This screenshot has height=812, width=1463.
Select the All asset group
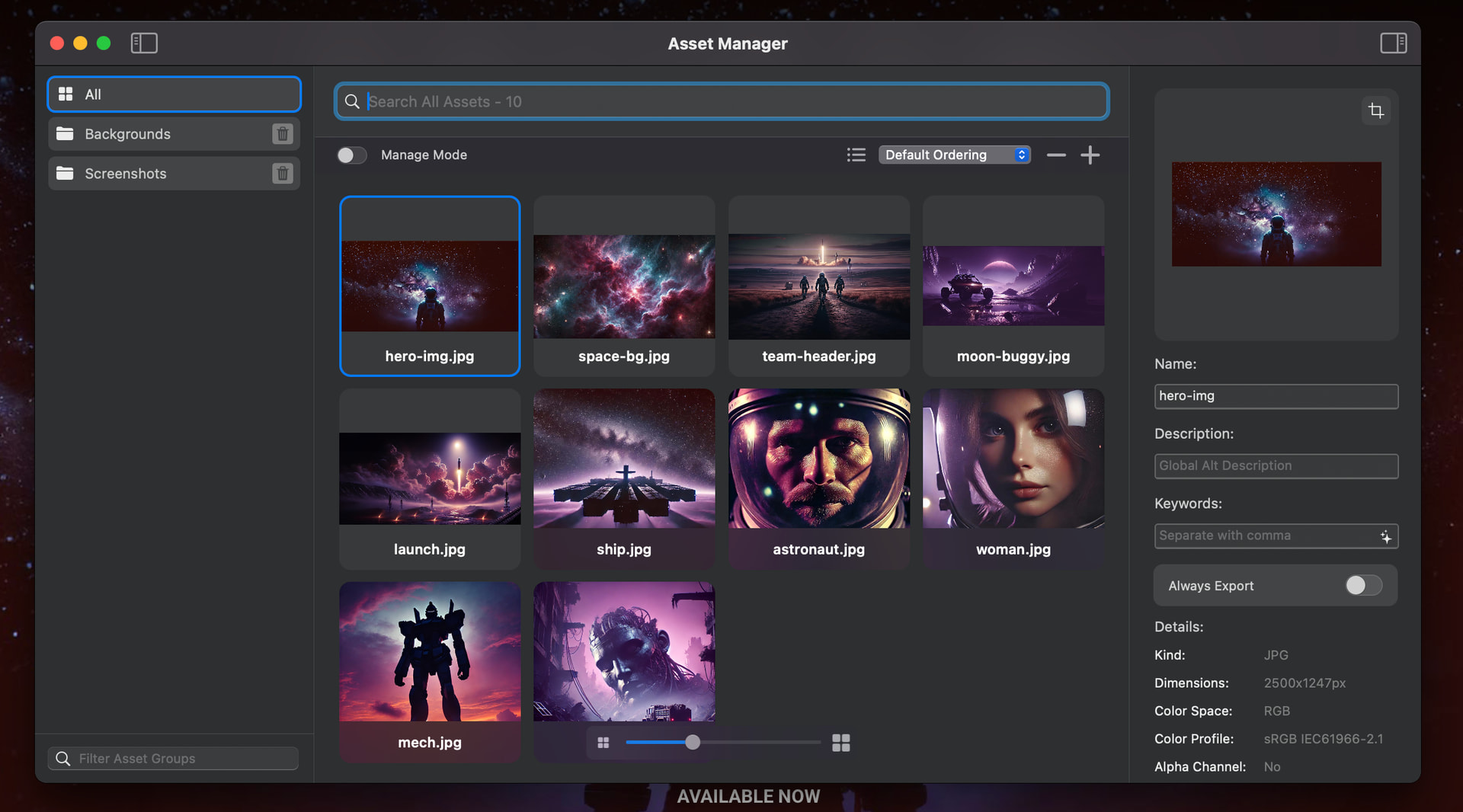[x=174, y=94]
